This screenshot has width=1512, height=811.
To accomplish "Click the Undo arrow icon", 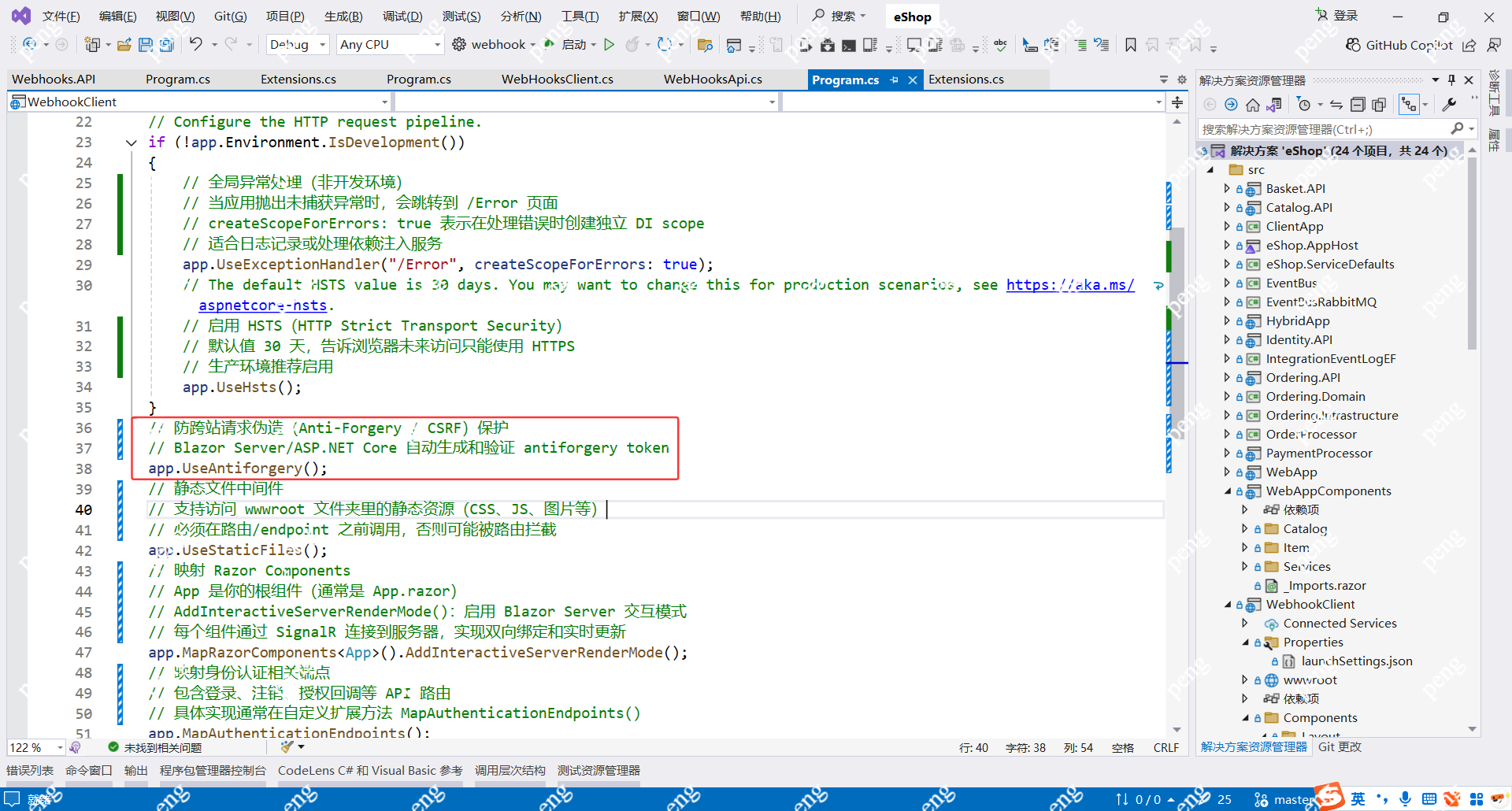I will coord(195,44).
